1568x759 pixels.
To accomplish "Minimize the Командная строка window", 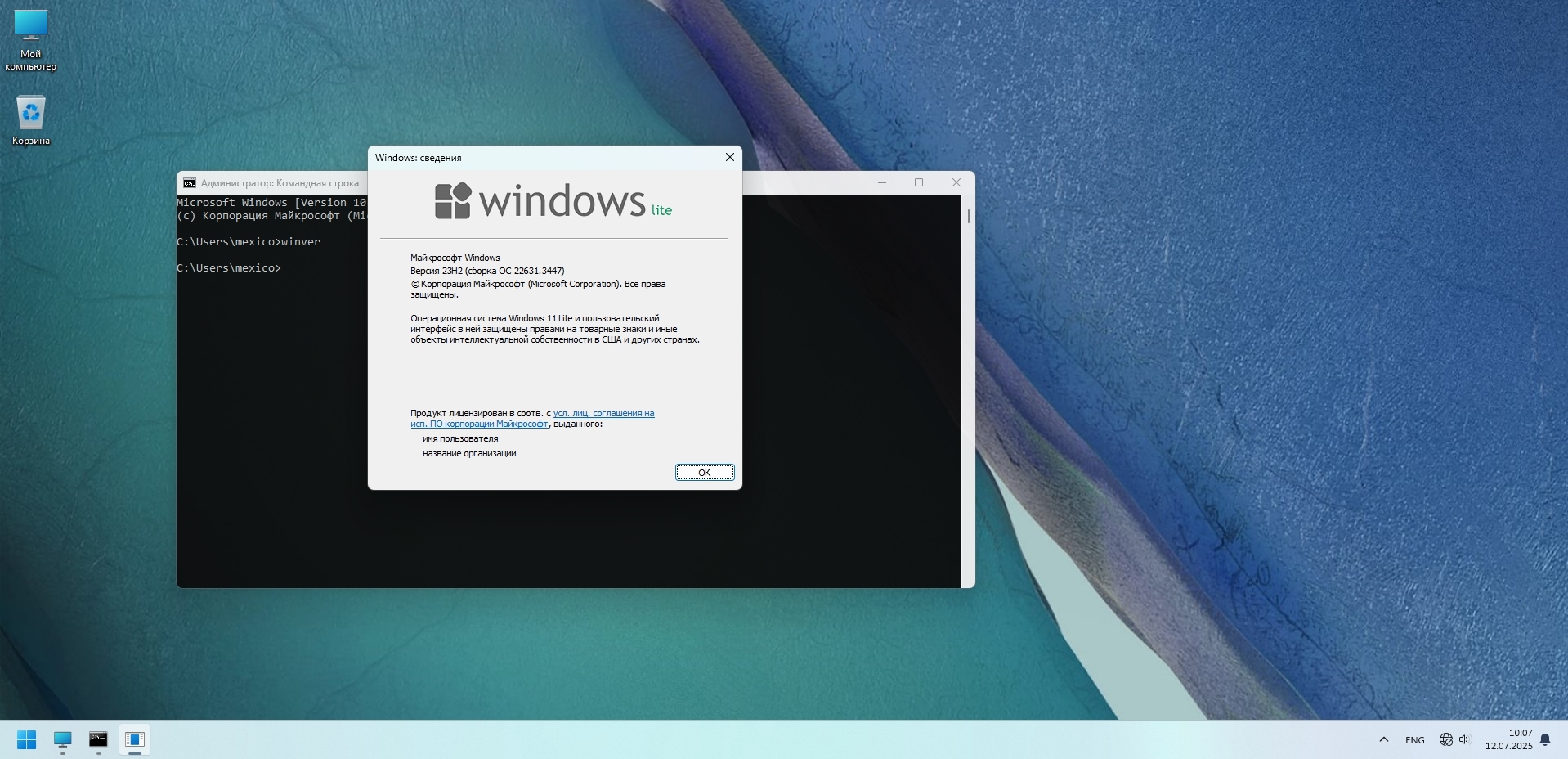I will click(882, 182).
